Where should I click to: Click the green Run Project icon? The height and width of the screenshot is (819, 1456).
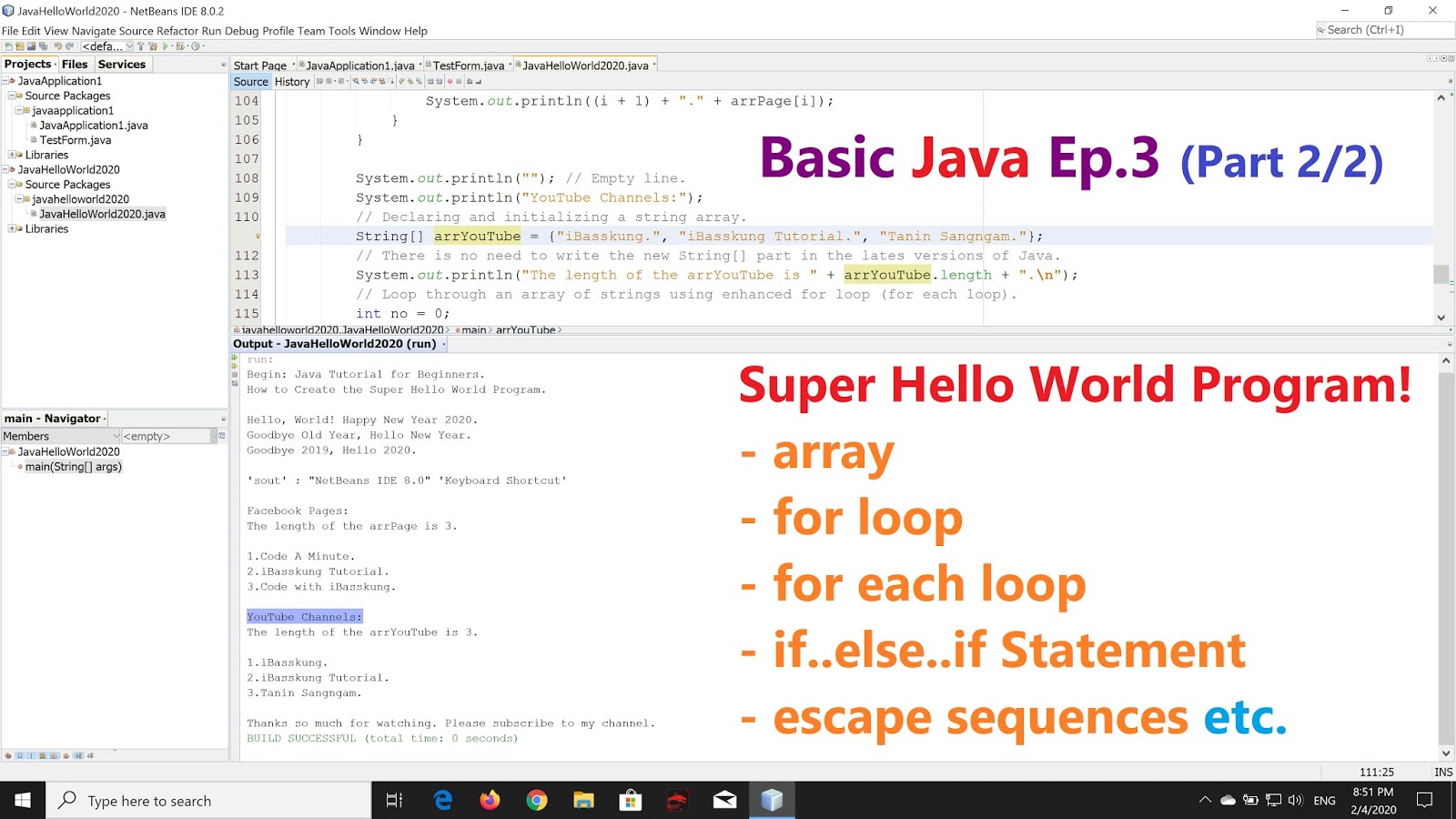(165, 45)
